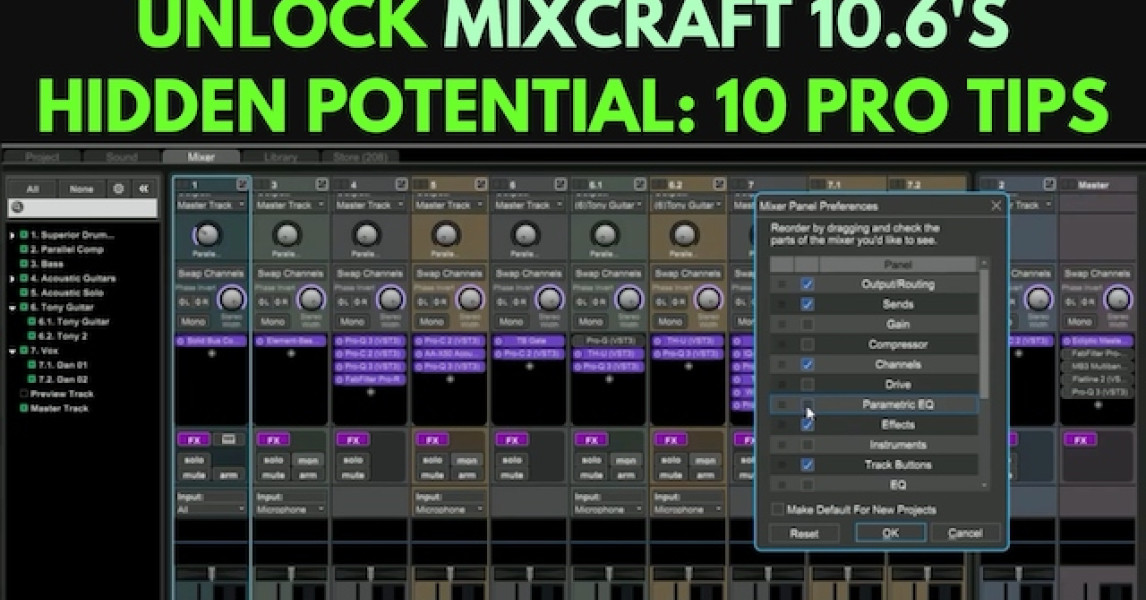The width and height of the screenshot is (1146, 600).
Task: Pop out channel 6.2 strip icon
Action: [720, 184]
